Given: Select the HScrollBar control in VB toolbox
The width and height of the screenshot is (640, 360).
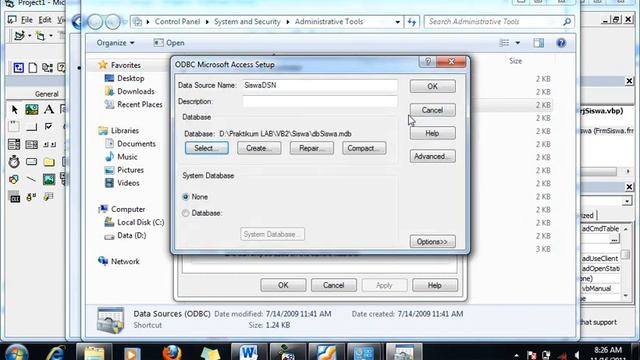Looking at the screenshot, I should click(x=49, y=144).
